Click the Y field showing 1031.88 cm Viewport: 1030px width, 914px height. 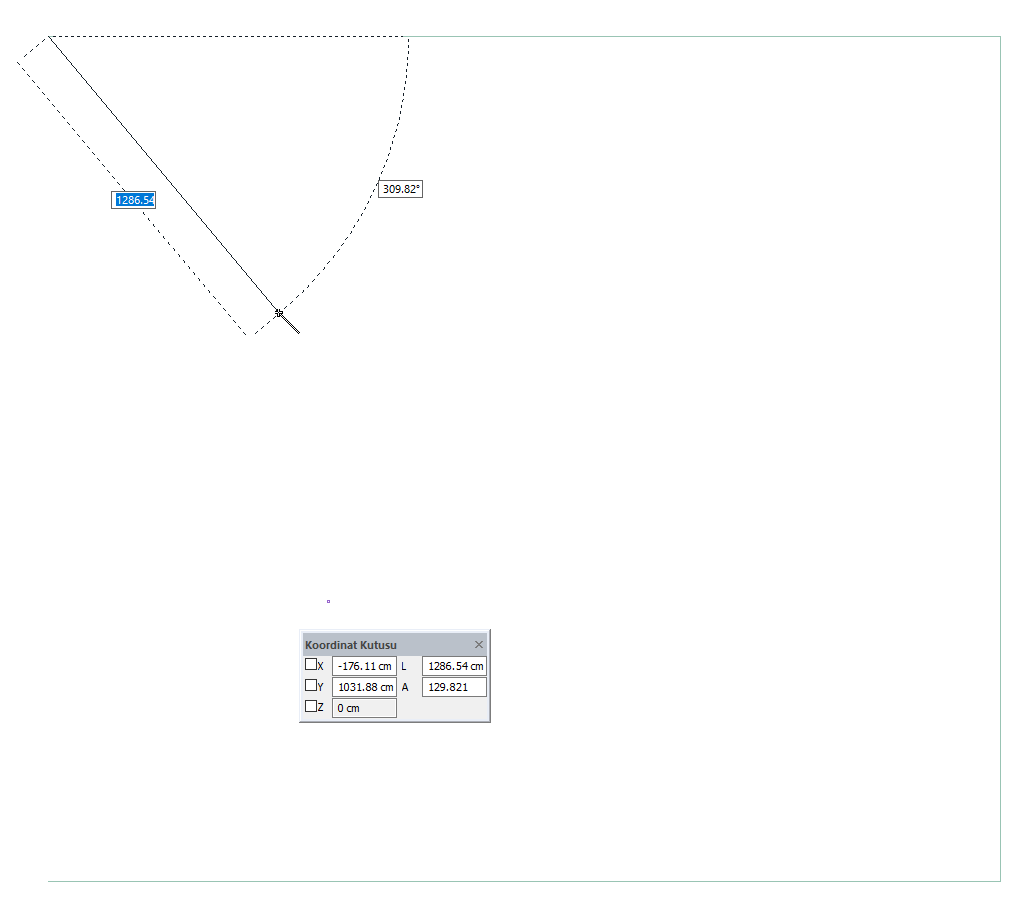pos(365,687)
